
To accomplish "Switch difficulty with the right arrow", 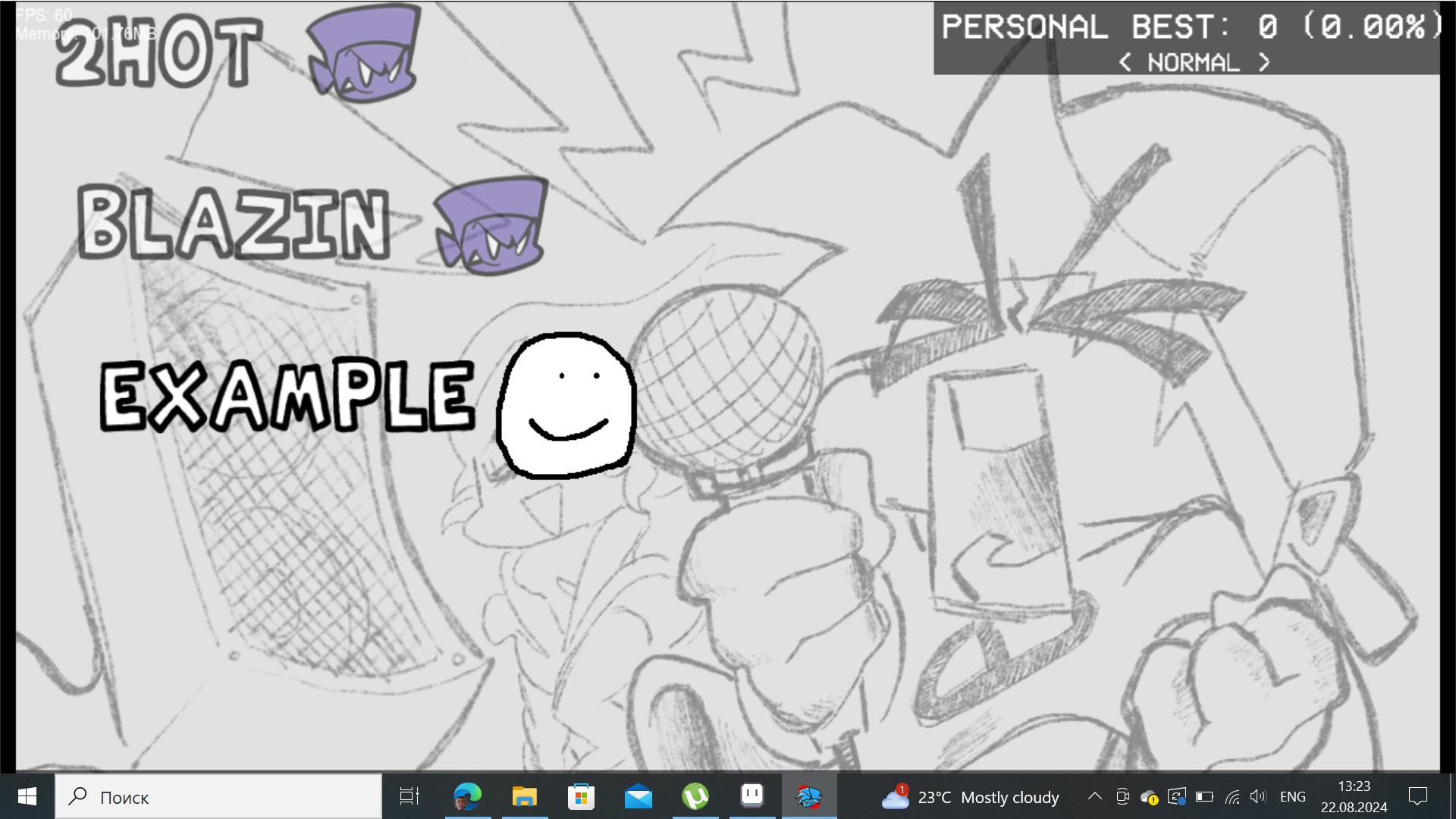I will point(1263,62).
